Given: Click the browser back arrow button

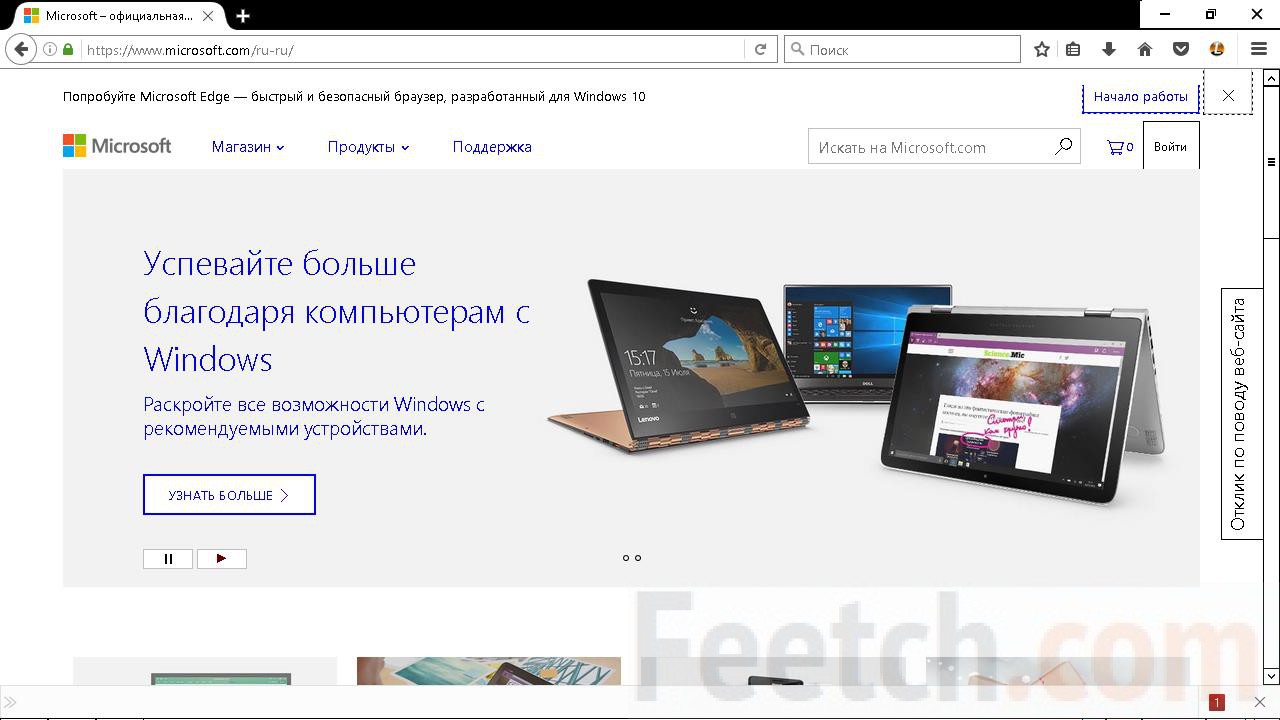Looking at the screenshot, I should (21, 49).
